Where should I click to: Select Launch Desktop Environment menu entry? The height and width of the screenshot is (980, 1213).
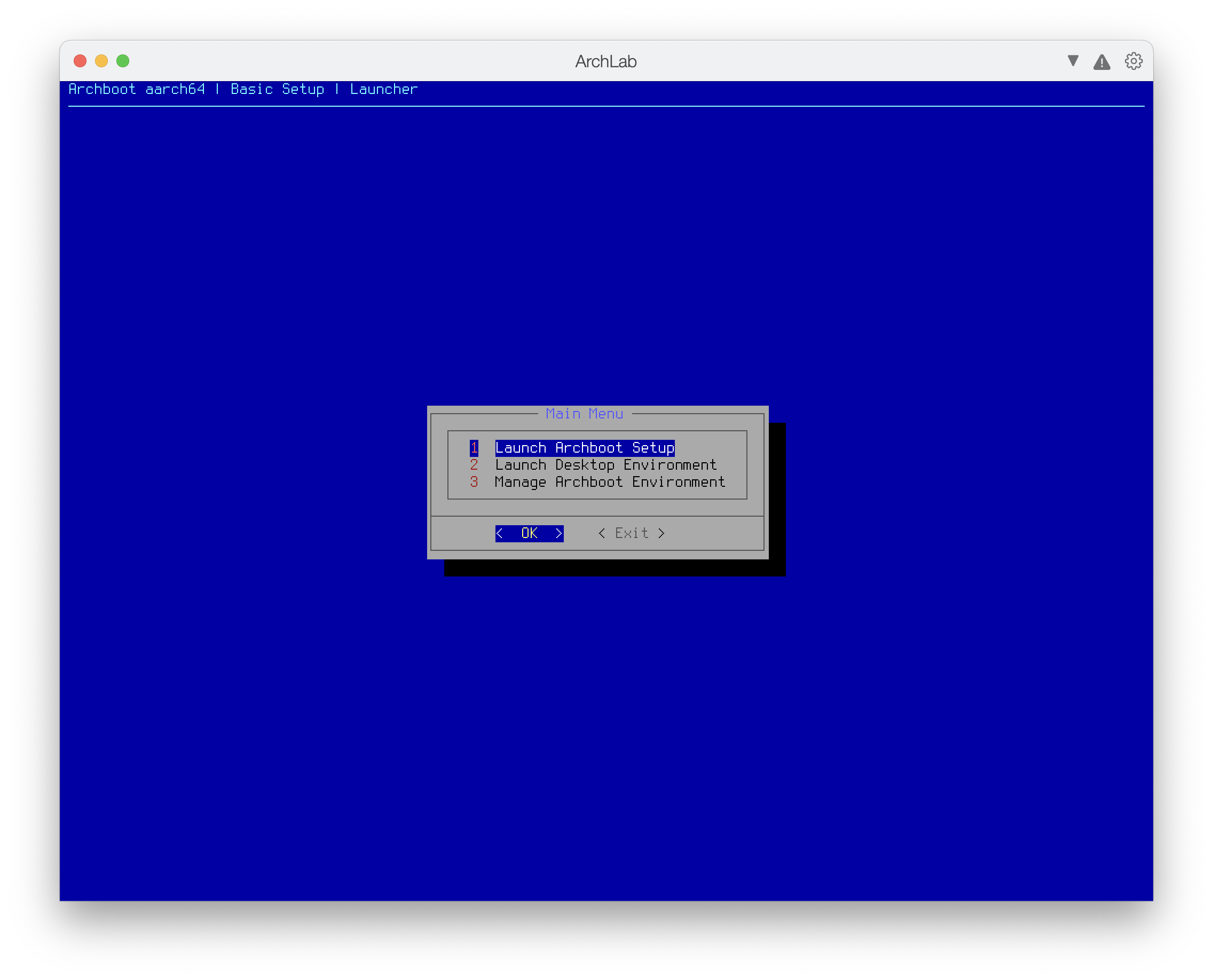[605, 464]
